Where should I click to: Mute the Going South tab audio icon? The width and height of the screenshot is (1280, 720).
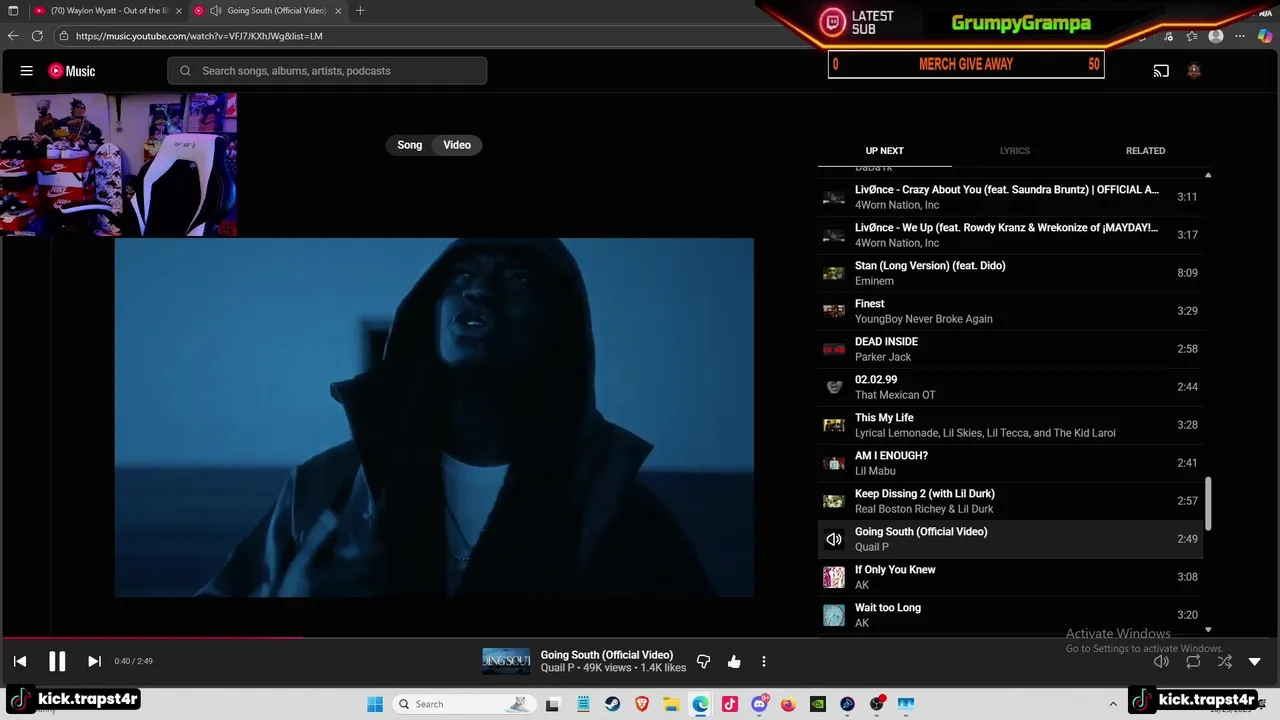pyautogui.click(x=215, y=11)
